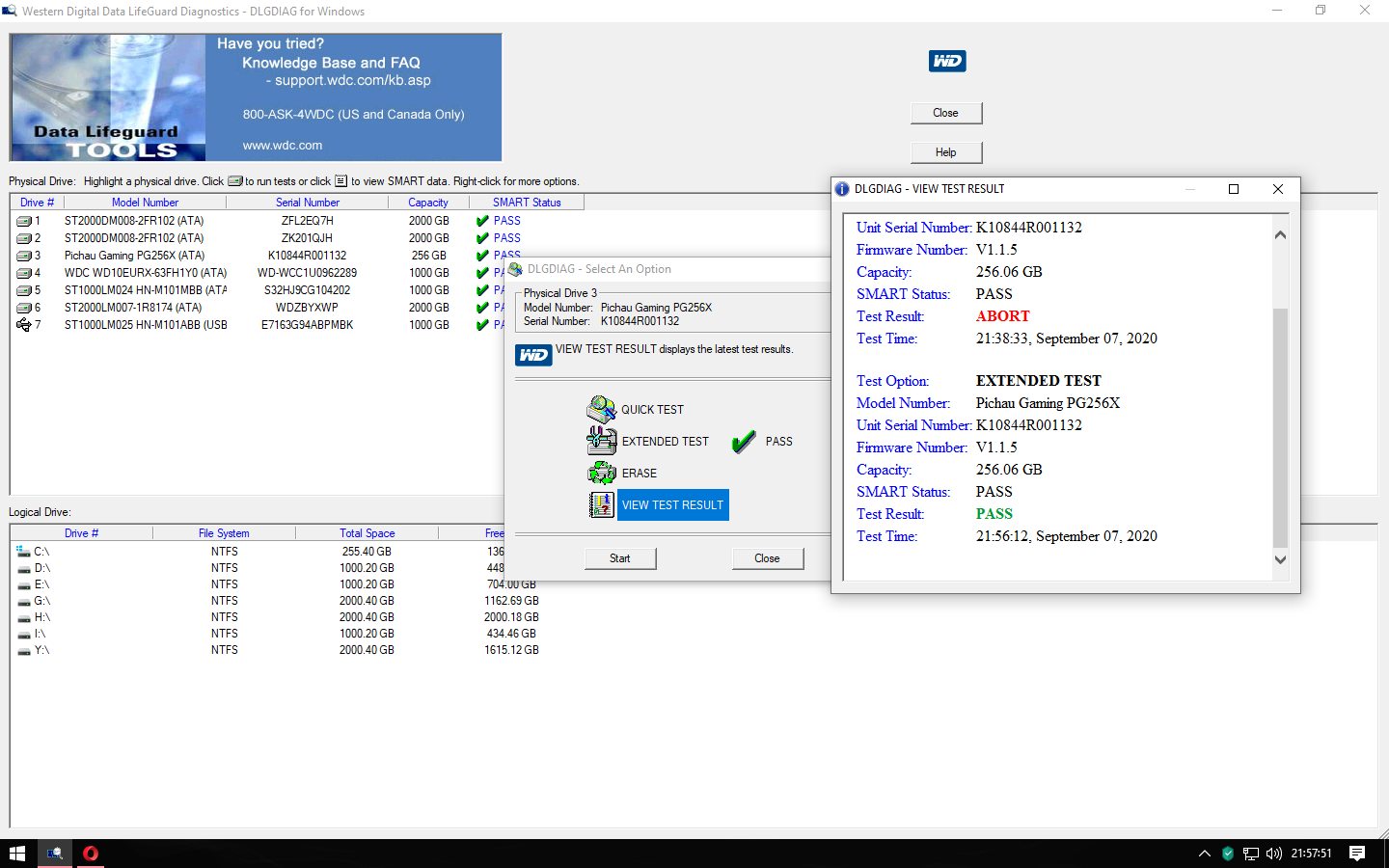Click the info icon in View Test Result title
The width and height of the screenshot is (1389, 868).
click(x=842, y=189)
